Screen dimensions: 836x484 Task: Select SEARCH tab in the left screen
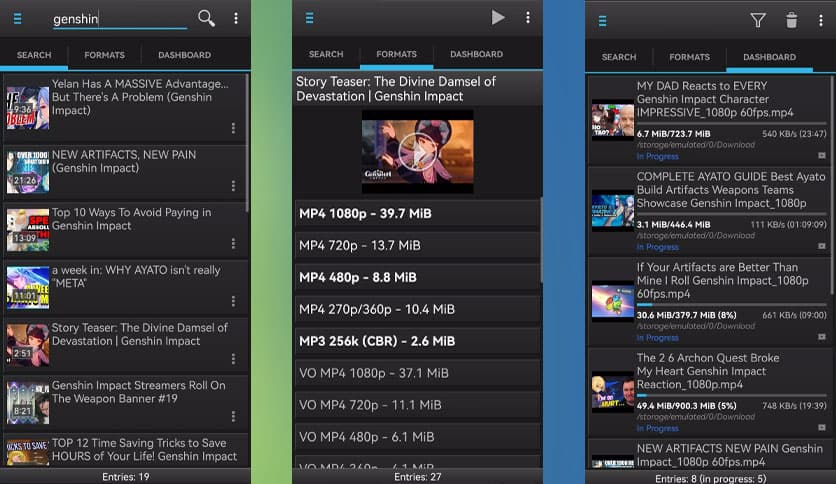pyautogui.click(x=34, y=55)
